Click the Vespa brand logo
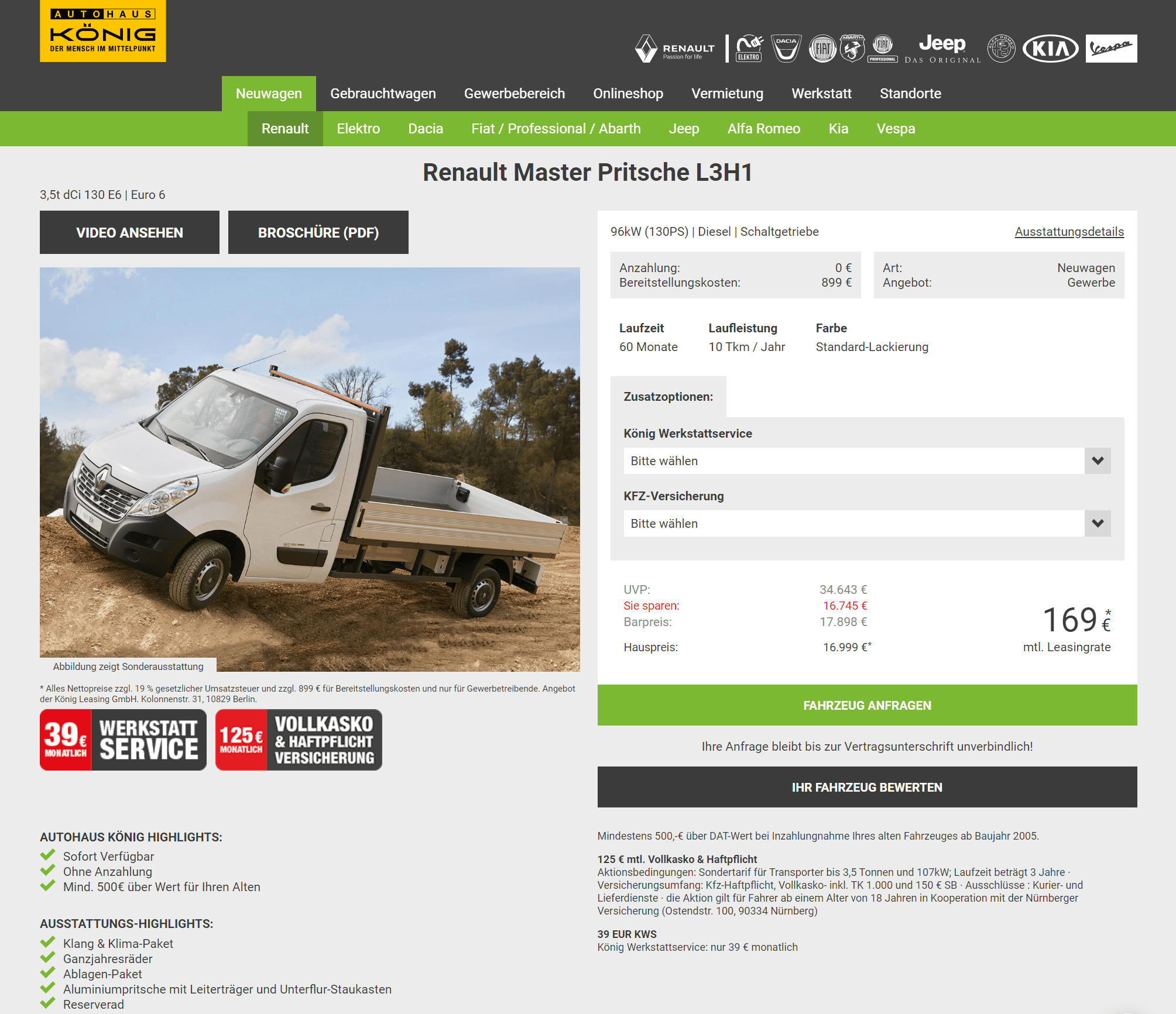The width and height of the screenshot is (1176, 1014). (x=1111, y=49)
